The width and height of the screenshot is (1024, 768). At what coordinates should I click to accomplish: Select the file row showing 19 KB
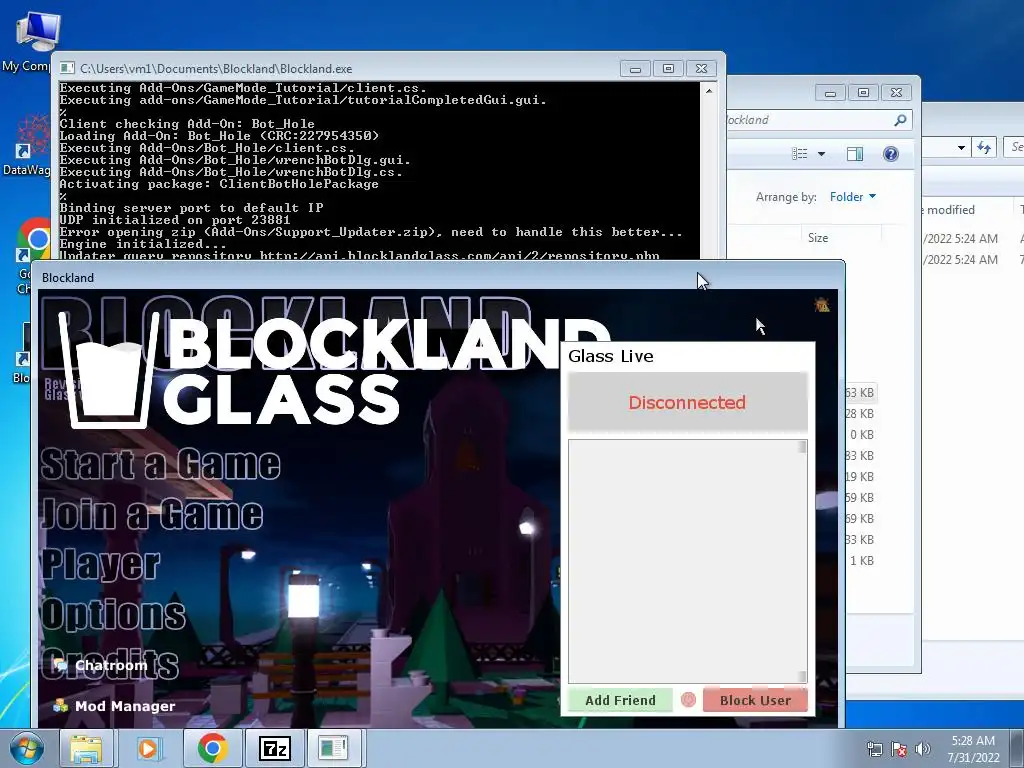861,477
